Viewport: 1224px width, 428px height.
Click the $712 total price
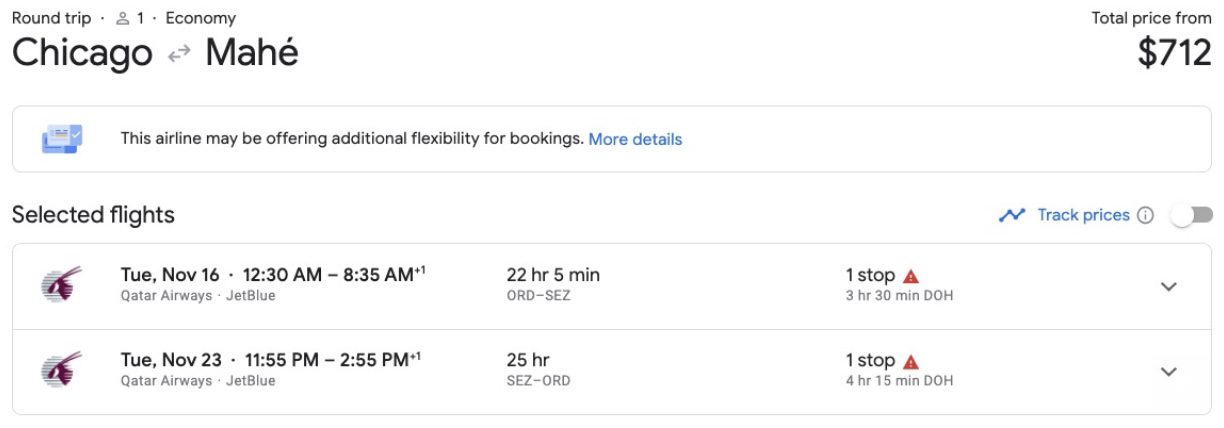pyautogui.click(x=1174, y=53)
